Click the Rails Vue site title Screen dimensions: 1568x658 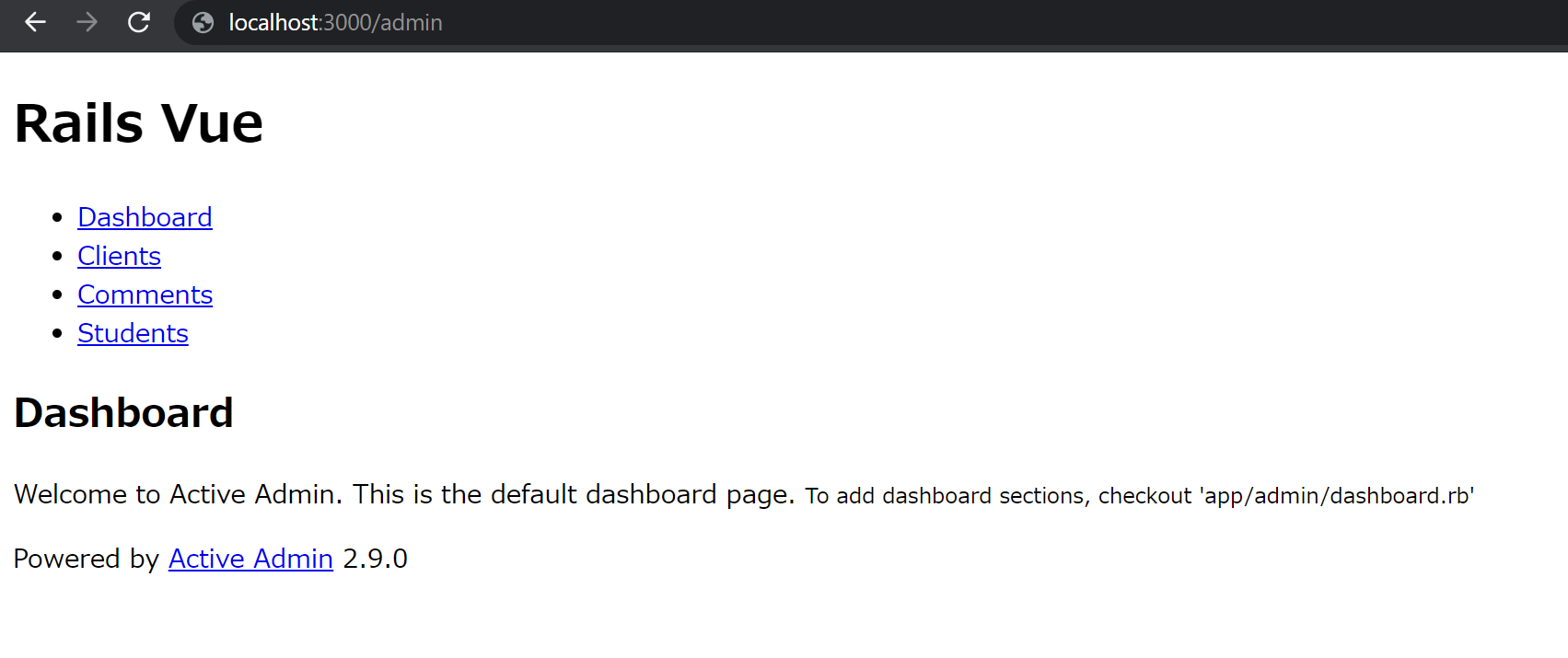[138, 121]
